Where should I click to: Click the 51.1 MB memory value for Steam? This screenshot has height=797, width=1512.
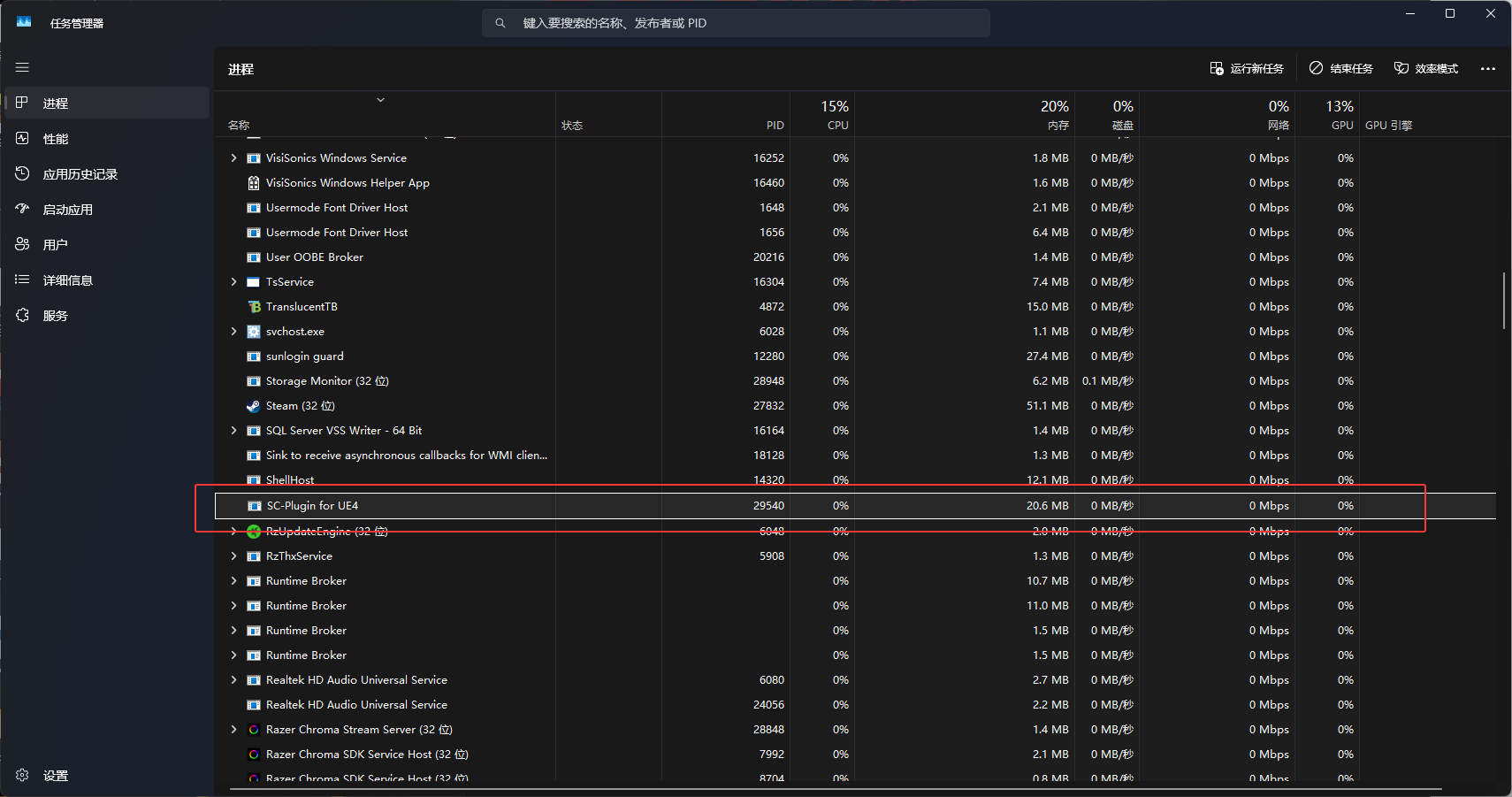[x=1048, y=406]
